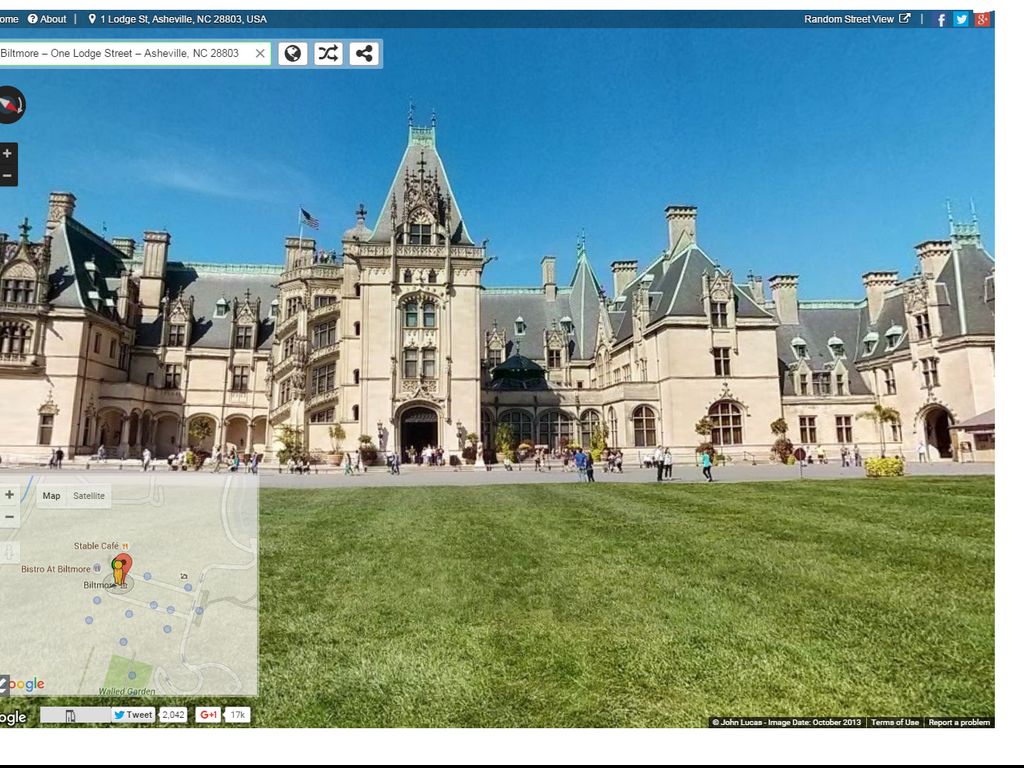Open the About page
Viewport: 1024px width, 768px height.
point(47,19)
